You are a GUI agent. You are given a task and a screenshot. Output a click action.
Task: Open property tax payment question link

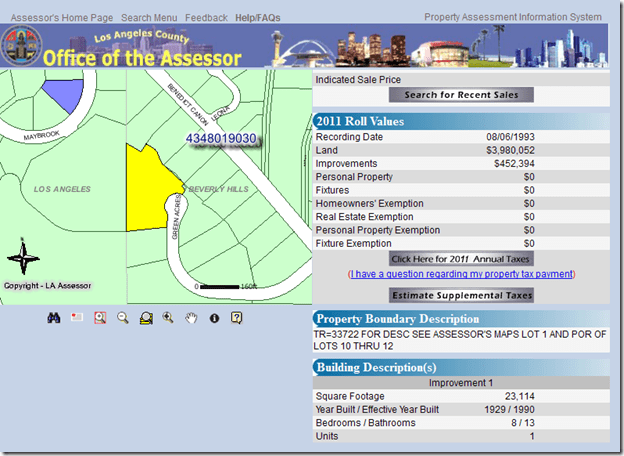tap(461, 274)
